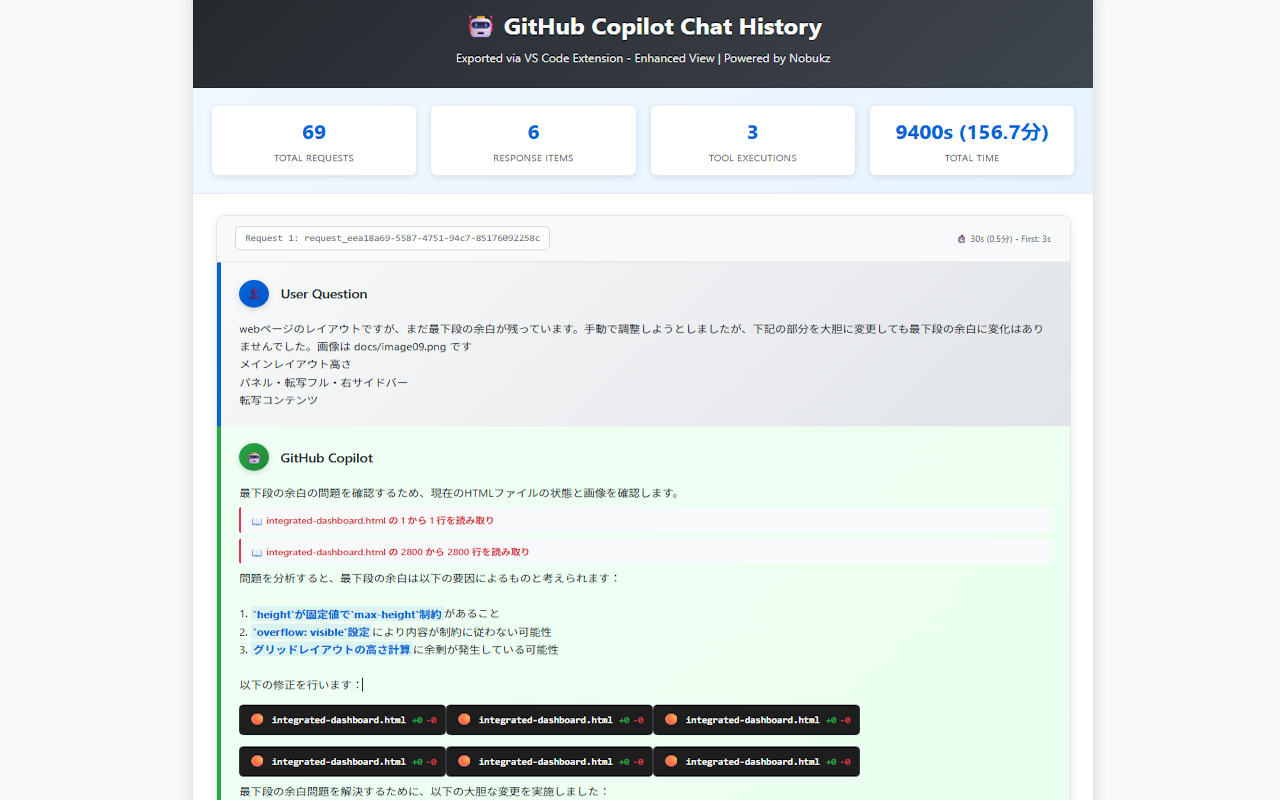Screen dimensions: 1280x800
Task: Click the line '転写コンテンツ' in the question
Action: (278, 400)
